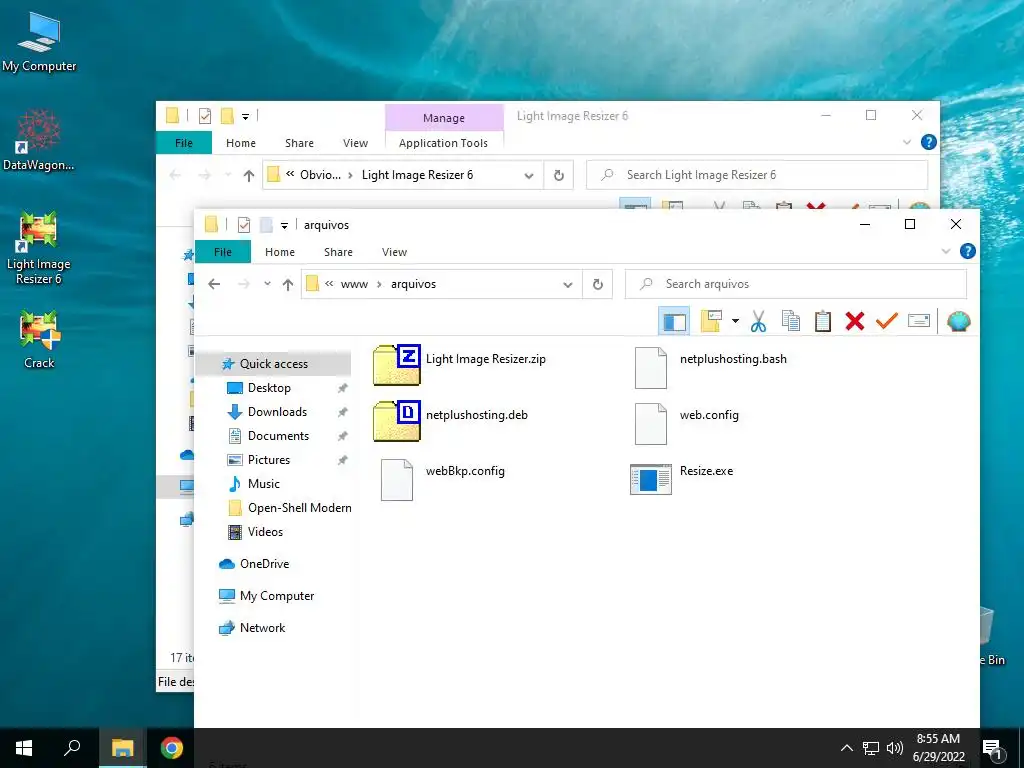
Task: Select Quick access in navigation pane
Action: [x=274, y=364]
